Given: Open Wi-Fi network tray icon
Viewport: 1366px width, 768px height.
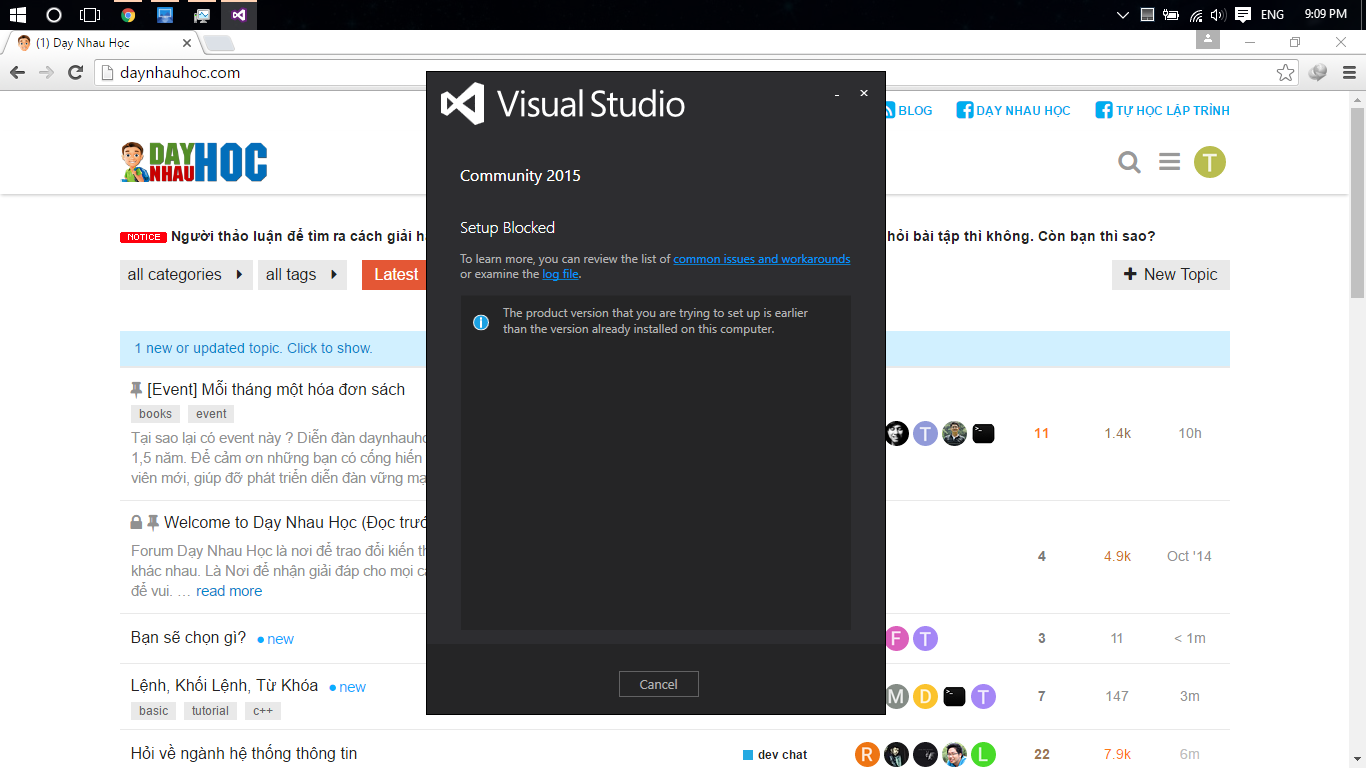Looking at the screenshot, I should (x=1196, y=15).
